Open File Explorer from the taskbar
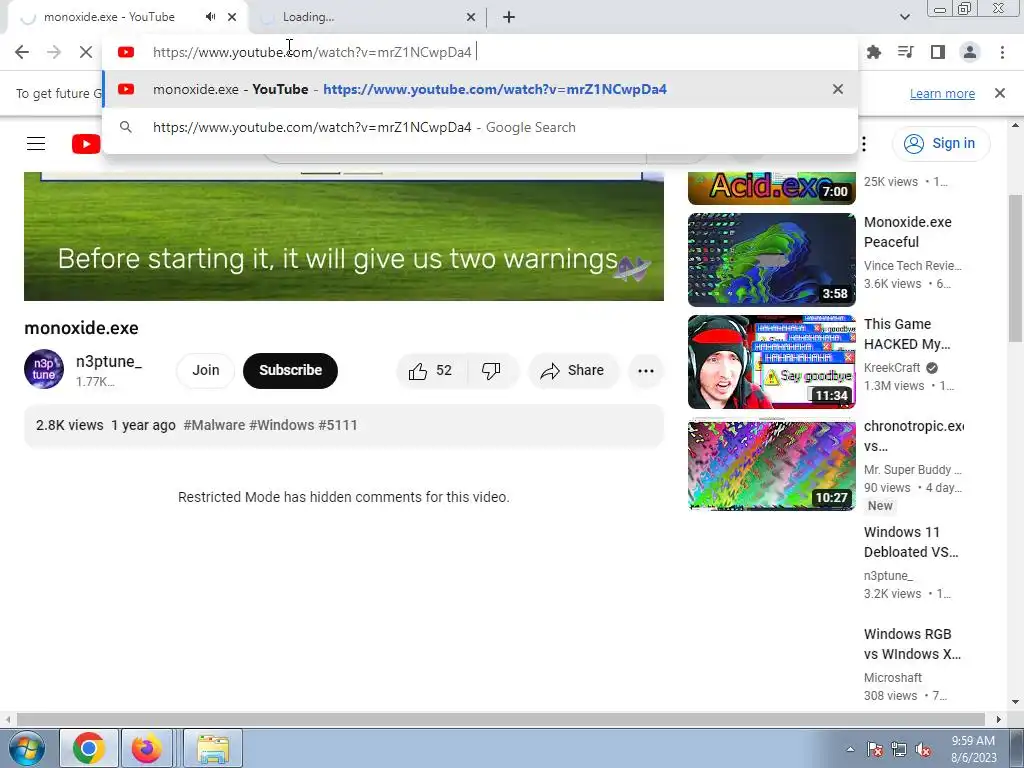Screen dimensions: 1024x768 (213, 748)
